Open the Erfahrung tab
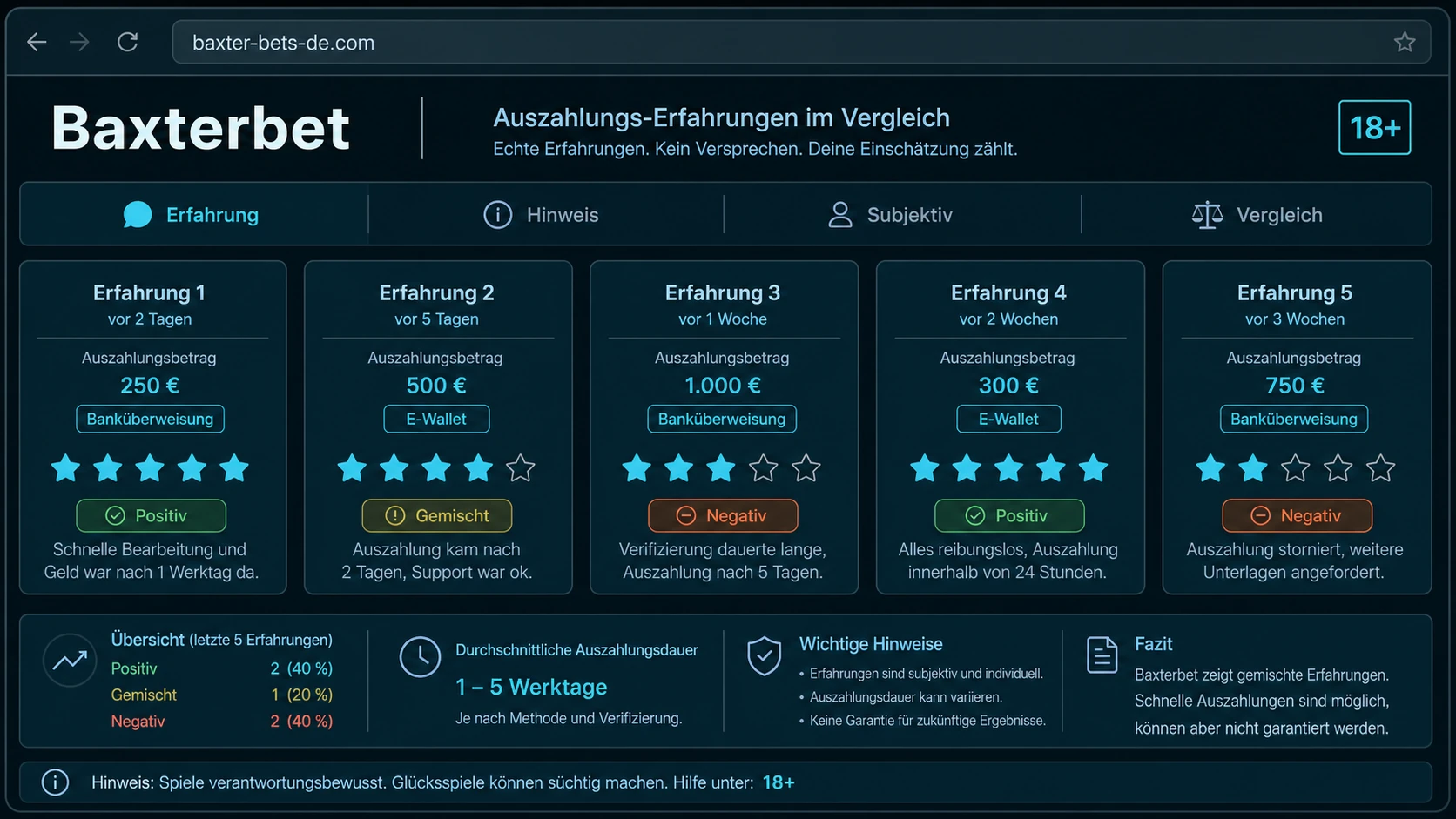This screenshot has height=819, width=1456. 194,214
